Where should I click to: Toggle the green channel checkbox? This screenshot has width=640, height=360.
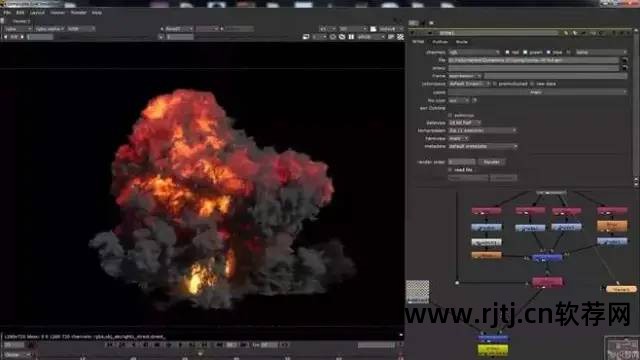coord(526,52)
